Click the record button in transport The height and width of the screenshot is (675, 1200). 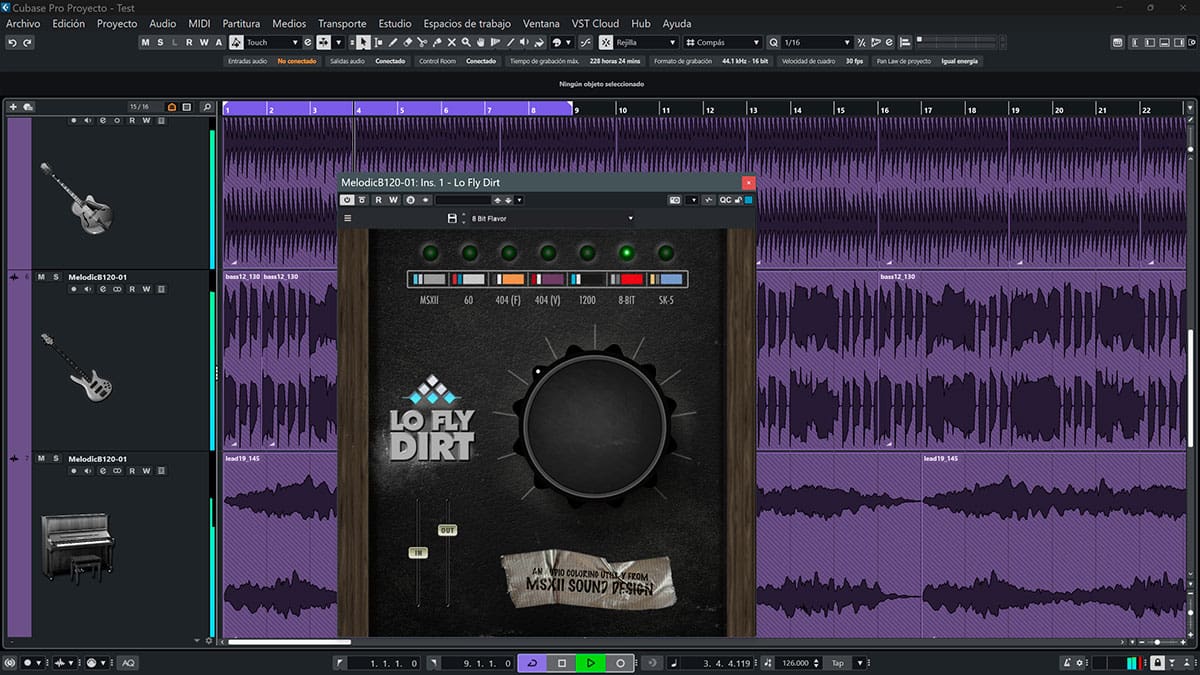620,663
